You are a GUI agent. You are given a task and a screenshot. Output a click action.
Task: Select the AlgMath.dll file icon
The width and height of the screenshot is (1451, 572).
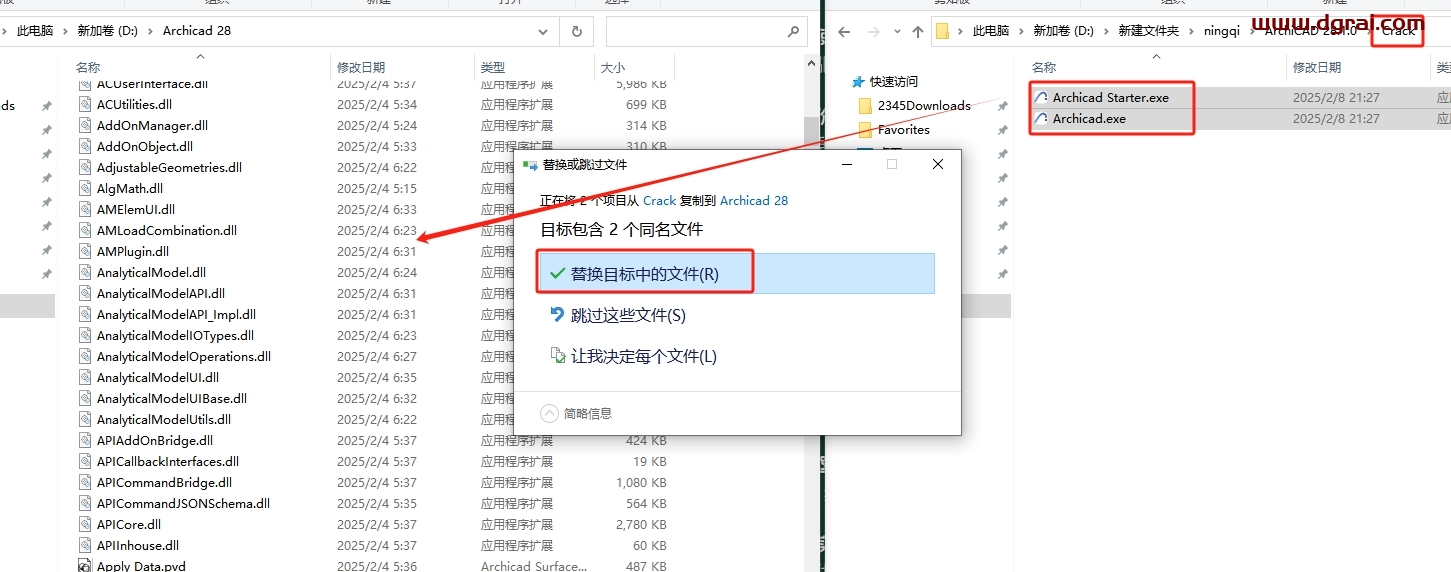pos(86,188)
